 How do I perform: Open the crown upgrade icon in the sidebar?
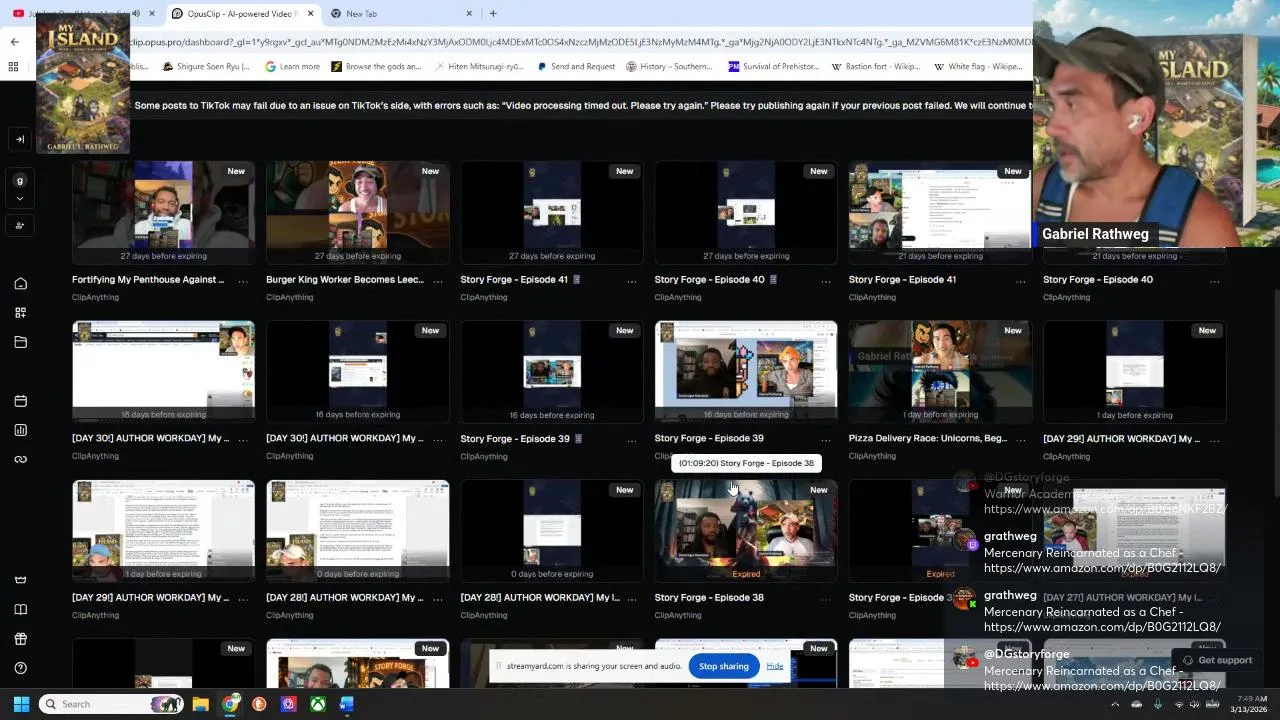(20, 580)
